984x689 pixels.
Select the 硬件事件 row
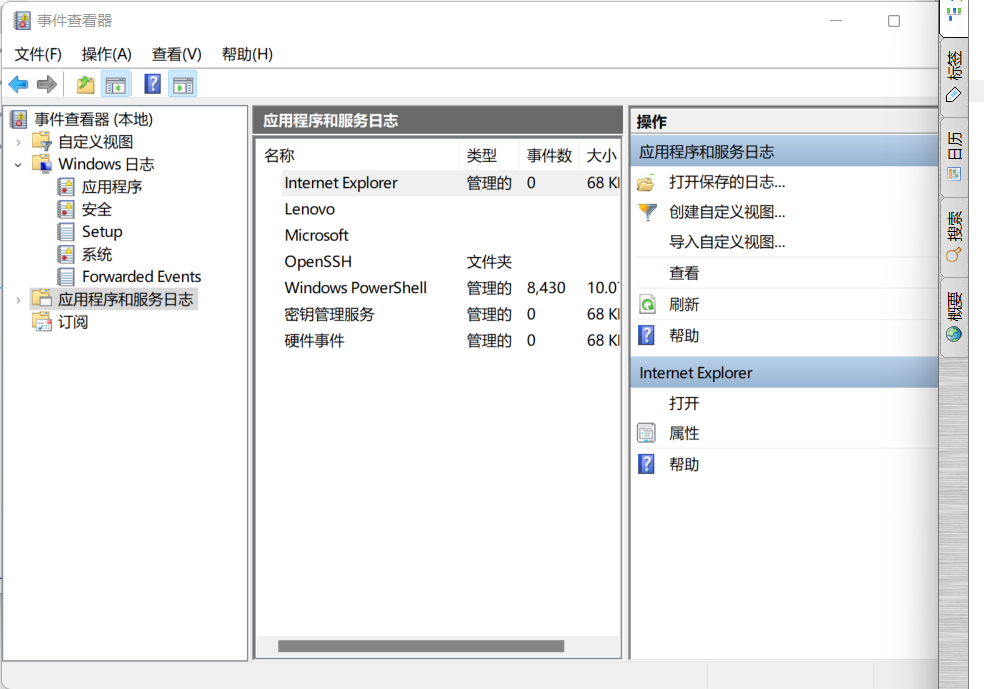pyautogui.click(x=451, y=341)
